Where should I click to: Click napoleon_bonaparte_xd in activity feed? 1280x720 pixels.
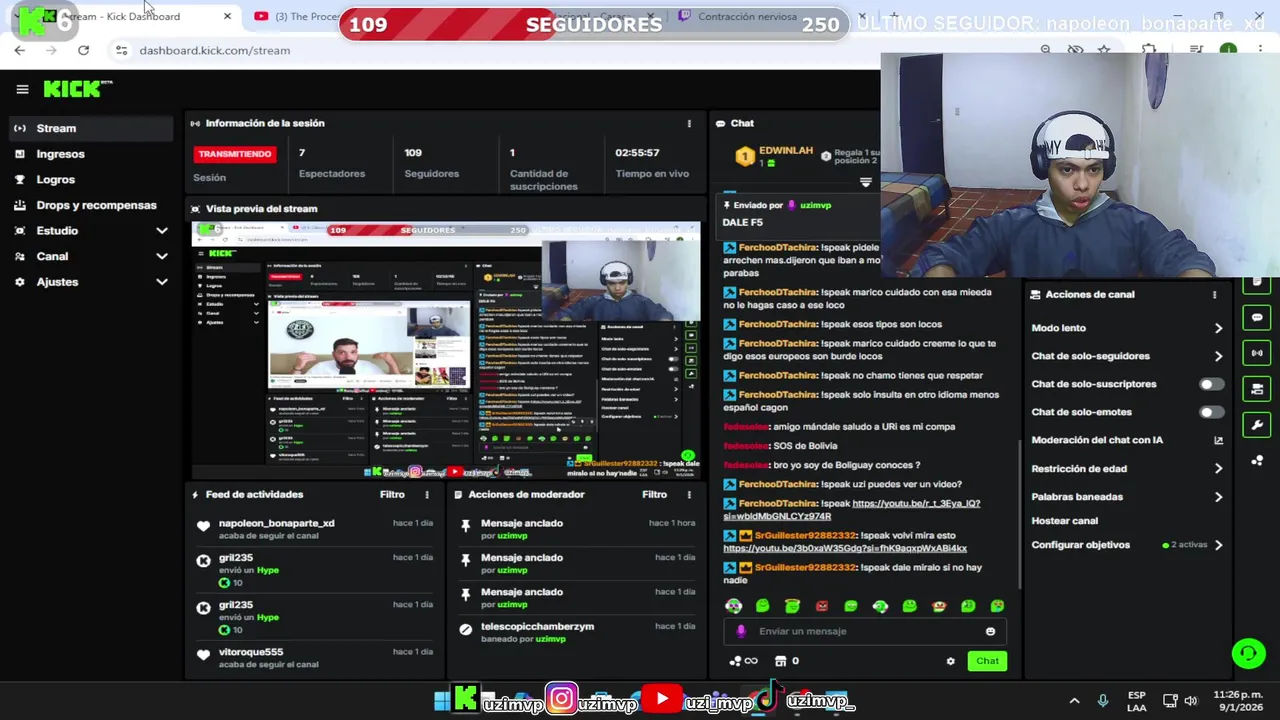click(276, 523)
